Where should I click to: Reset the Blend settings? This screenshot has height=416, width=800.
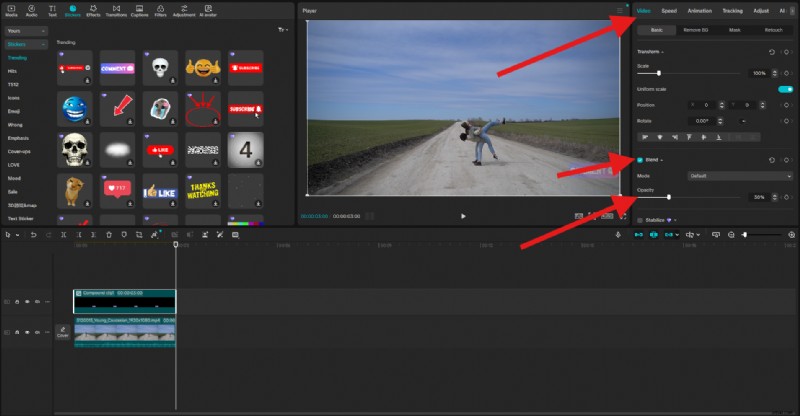(x=772, y=160)
